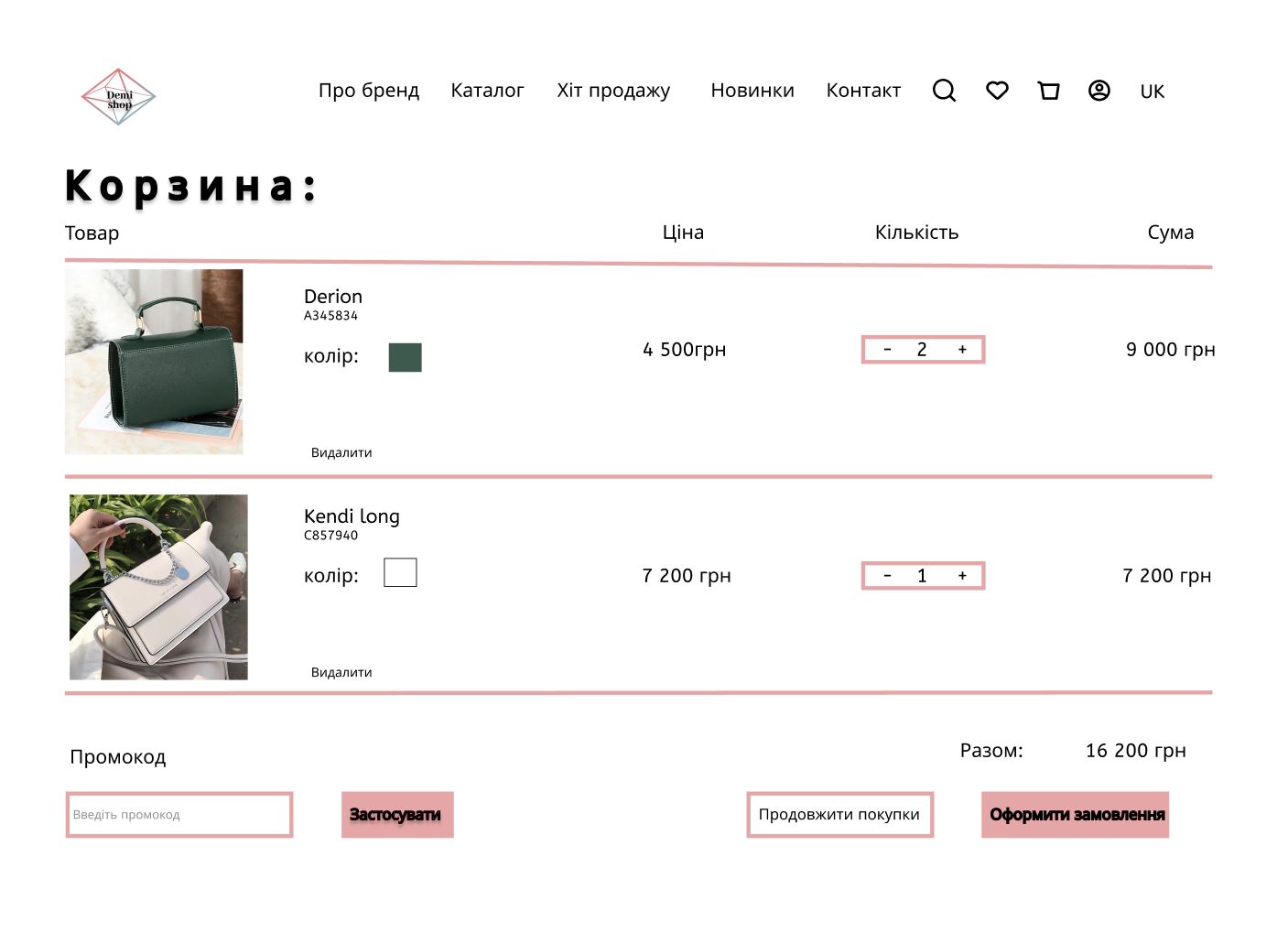The height and width of the screenshot is (944, 1288).
Task: Open the user account profile icon
Action: (1099, 91)
